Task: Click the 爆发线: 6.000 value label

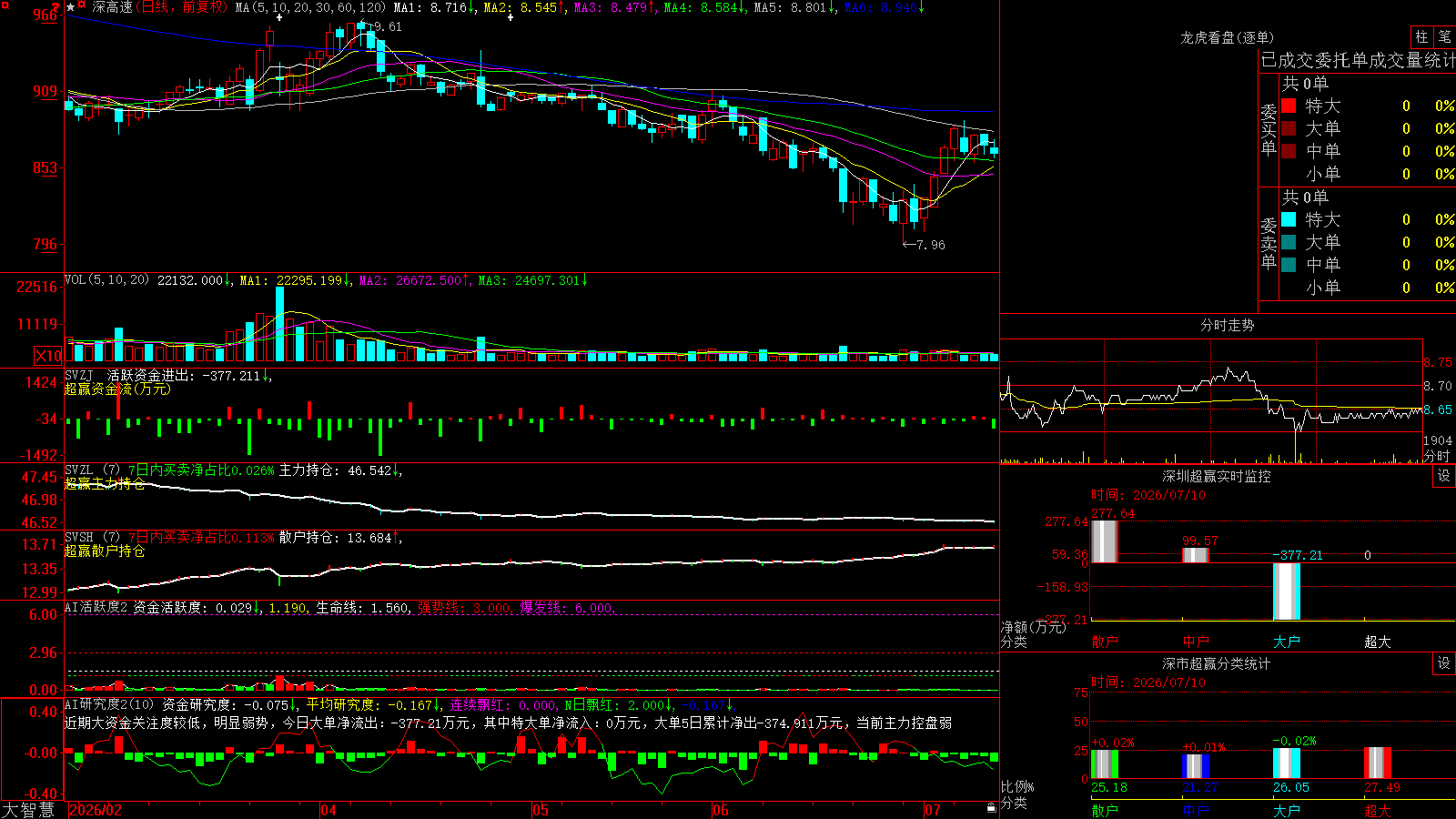Action: [x=568, y=608]
